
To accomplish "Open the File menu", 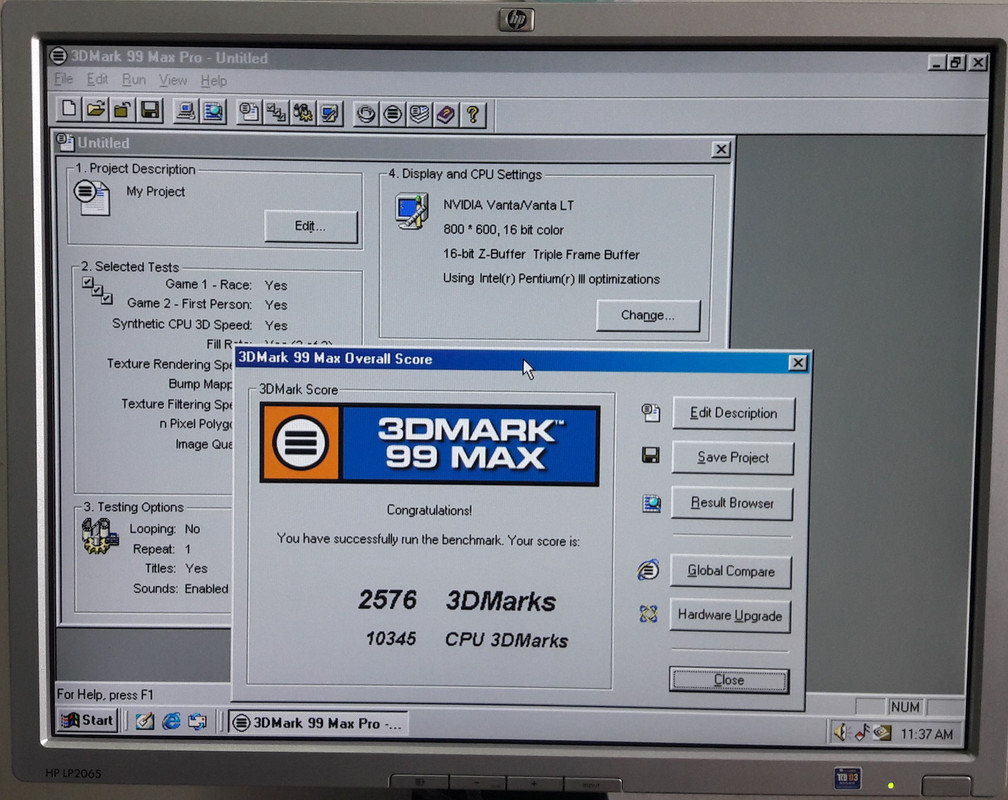I will 64,79.
